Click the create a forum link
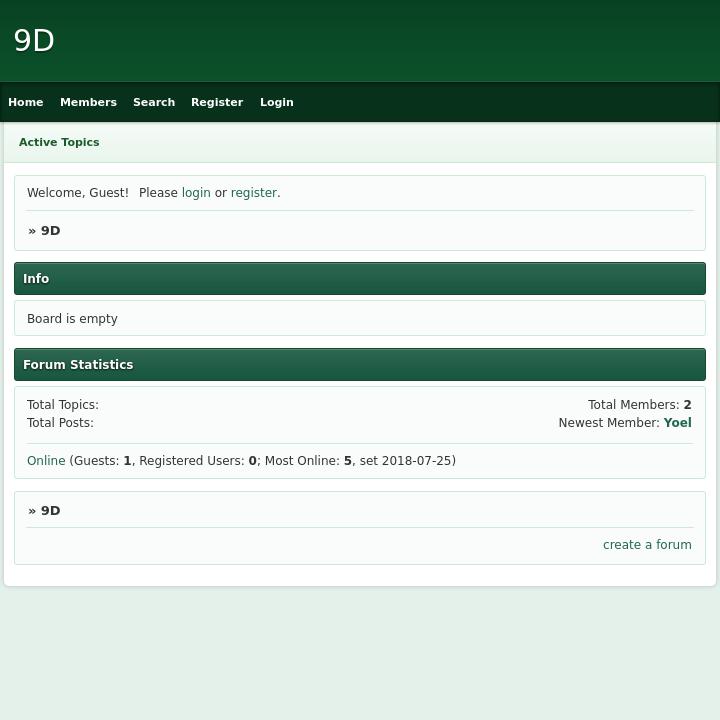 coord(647,545)
